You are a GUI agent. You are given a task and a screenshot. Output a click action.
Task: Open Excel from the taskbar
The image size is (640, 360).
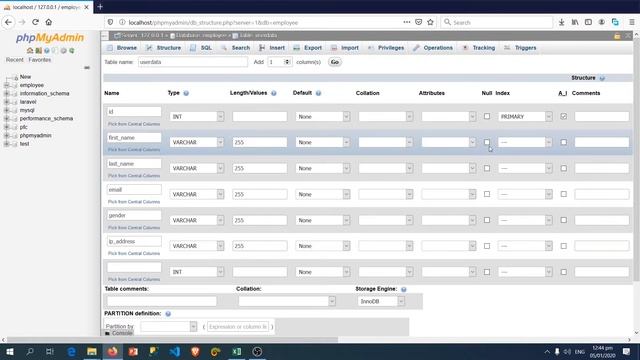(237, 351)
